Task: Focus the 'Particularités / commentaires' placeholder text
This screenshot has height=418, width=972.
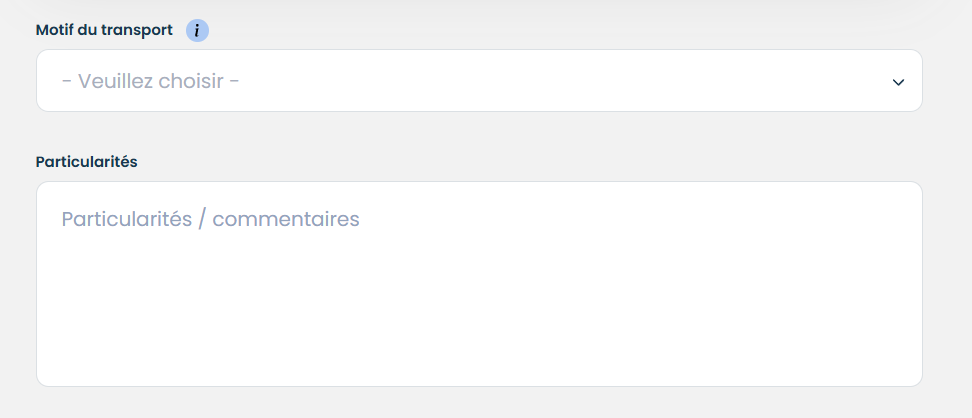Action: click(x=210, y=219)
